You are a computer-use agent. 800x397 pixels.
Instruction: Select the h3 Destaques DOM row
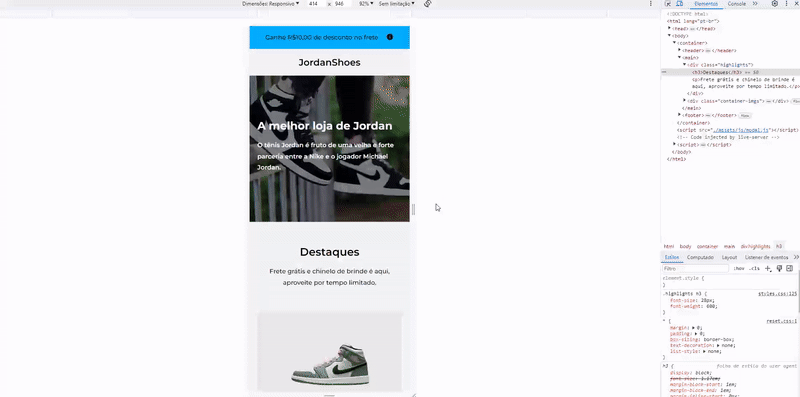click(730, 72)
